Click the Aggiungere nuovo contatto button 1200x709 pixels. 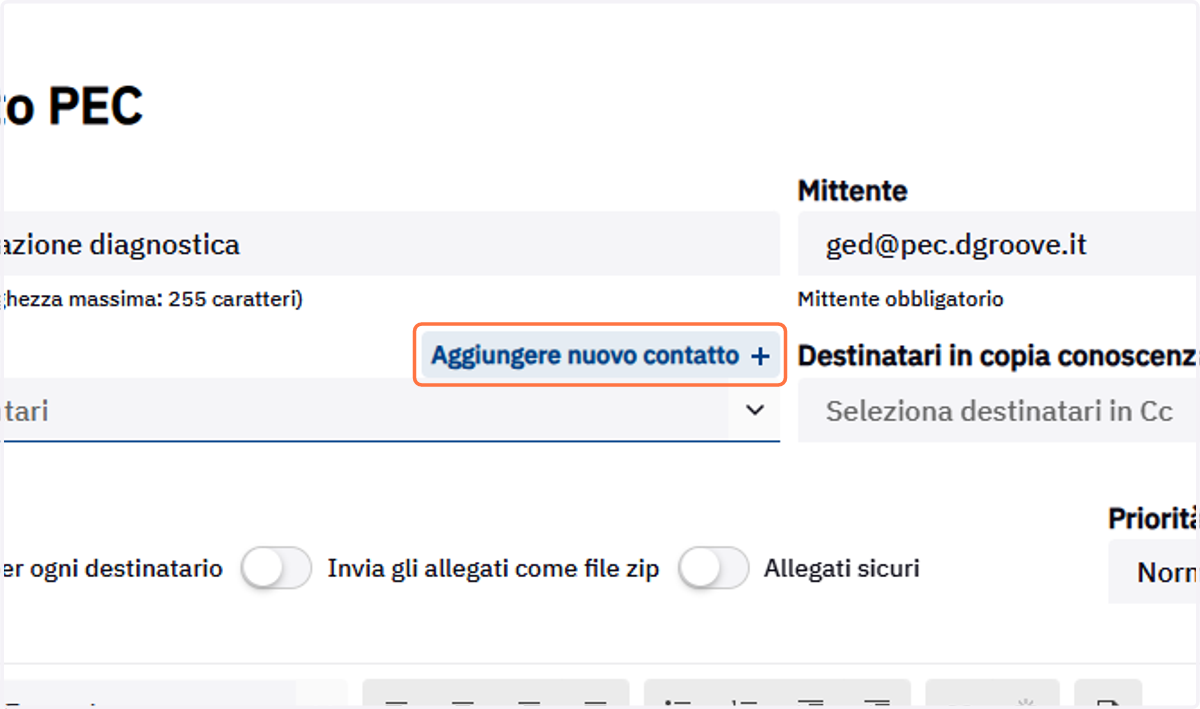pos(600,355)
